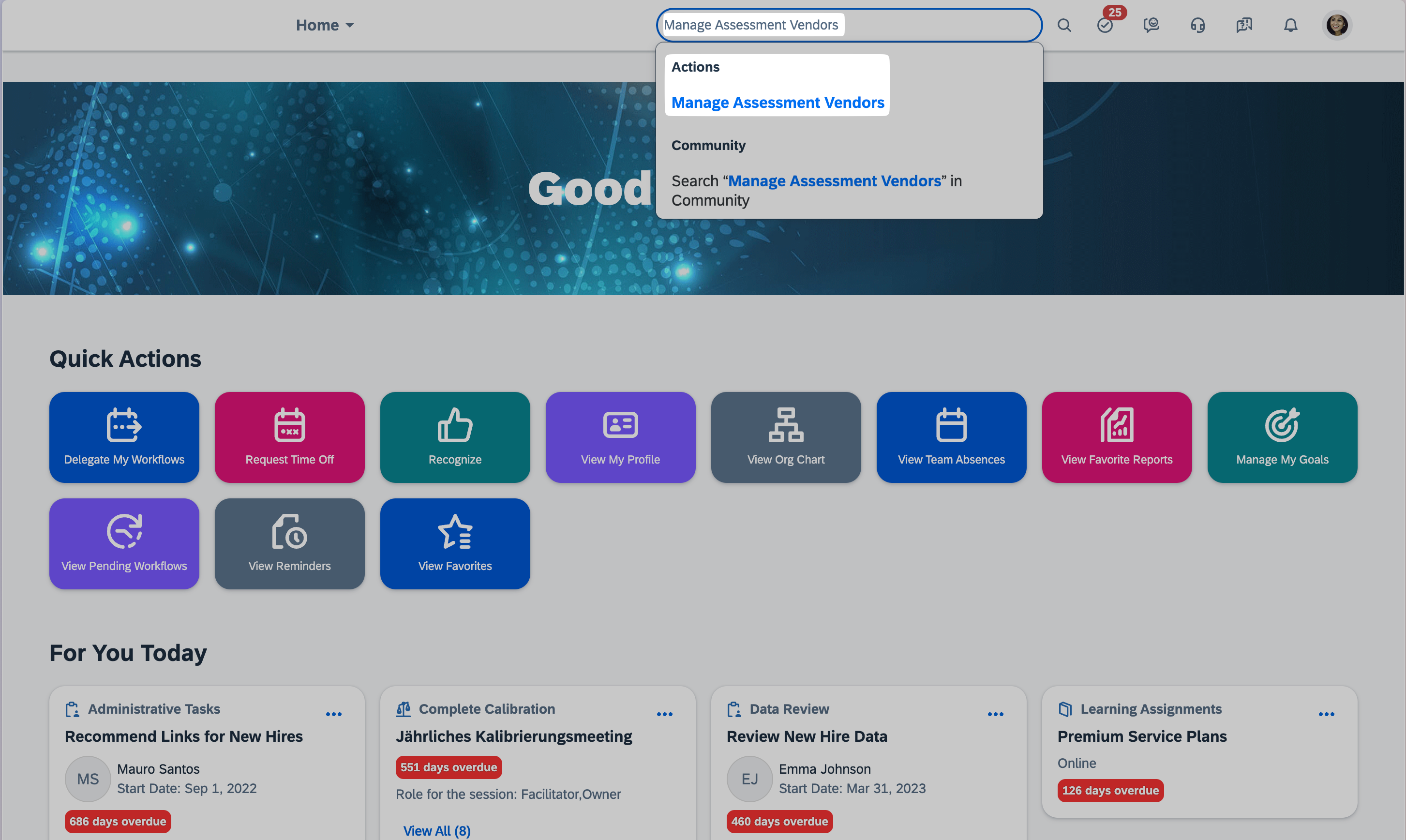Image resolution: width=1406 pixels, height=840 pixels.
Task: Open View Pending Workflows tile
Action: tap(124, 543)
